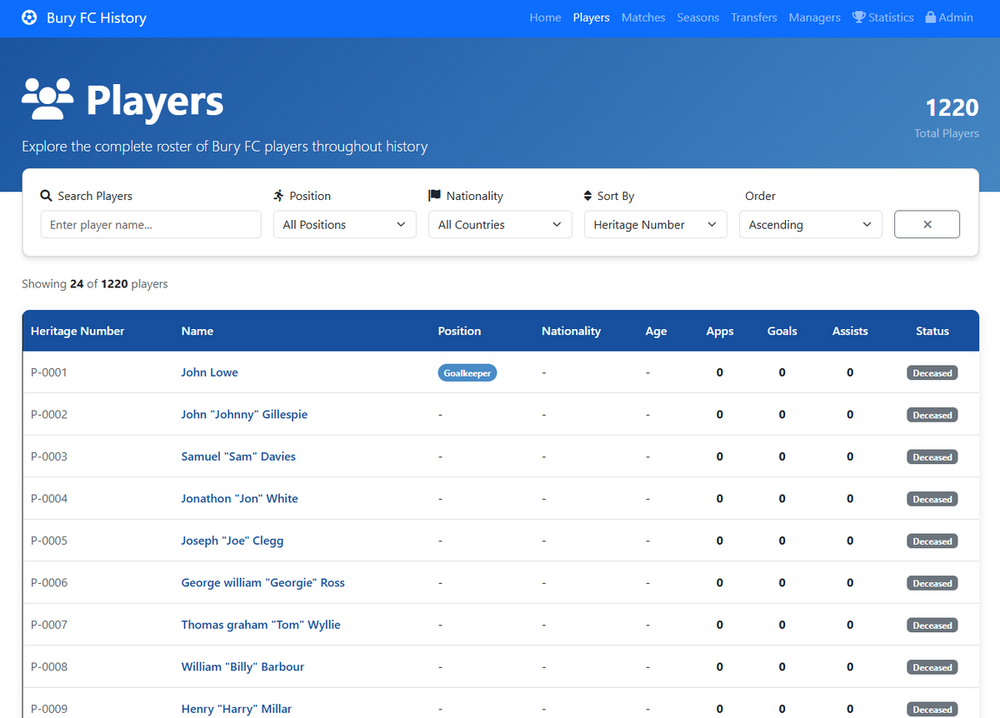Click the "Showing 24 of 1220 players" text
The width and height of the screenshot is (1000, 718).
point(94,284)
